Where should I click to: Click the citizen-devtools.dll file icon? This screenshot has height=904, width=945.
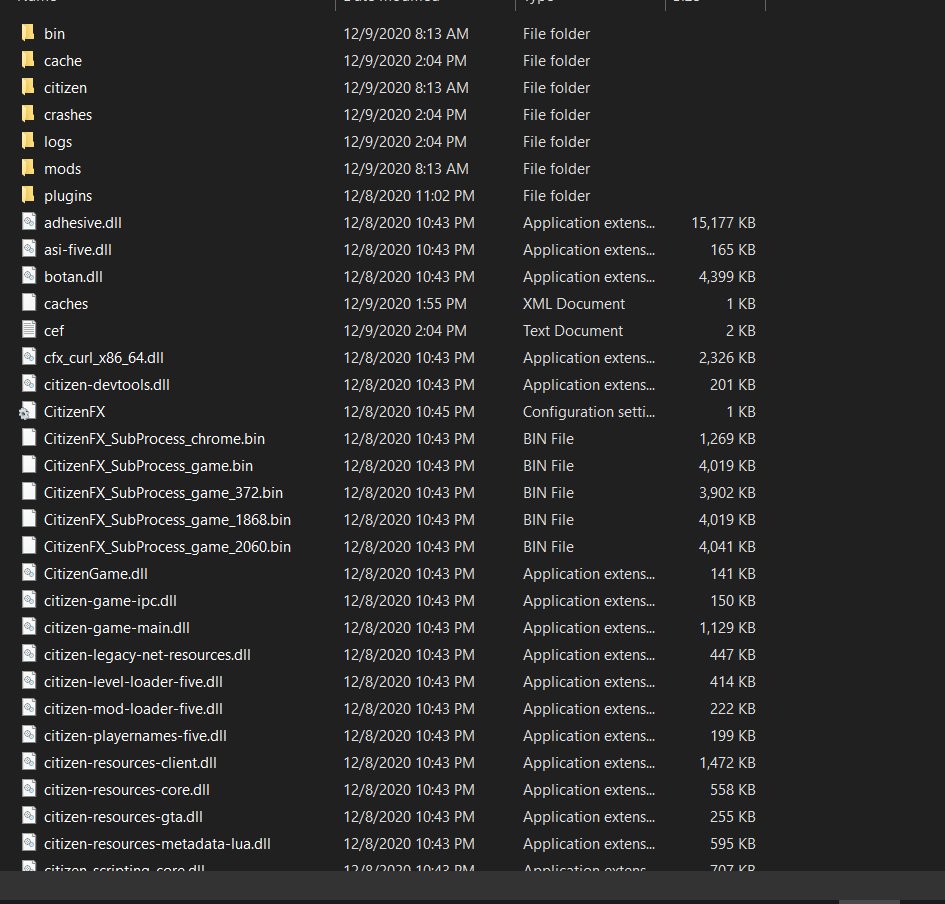coord(28,384)
